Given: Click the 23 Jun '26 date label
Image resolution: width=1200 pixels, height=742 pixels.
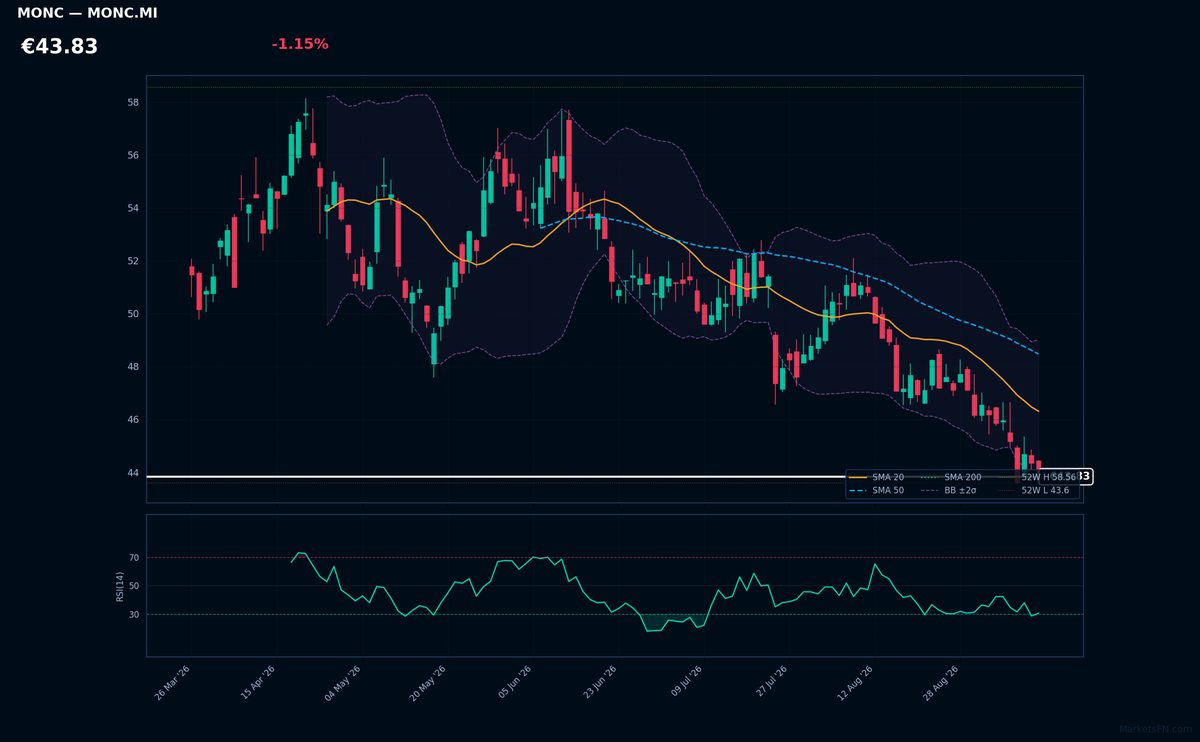Looking at the screenshot, I should [600, 683].
